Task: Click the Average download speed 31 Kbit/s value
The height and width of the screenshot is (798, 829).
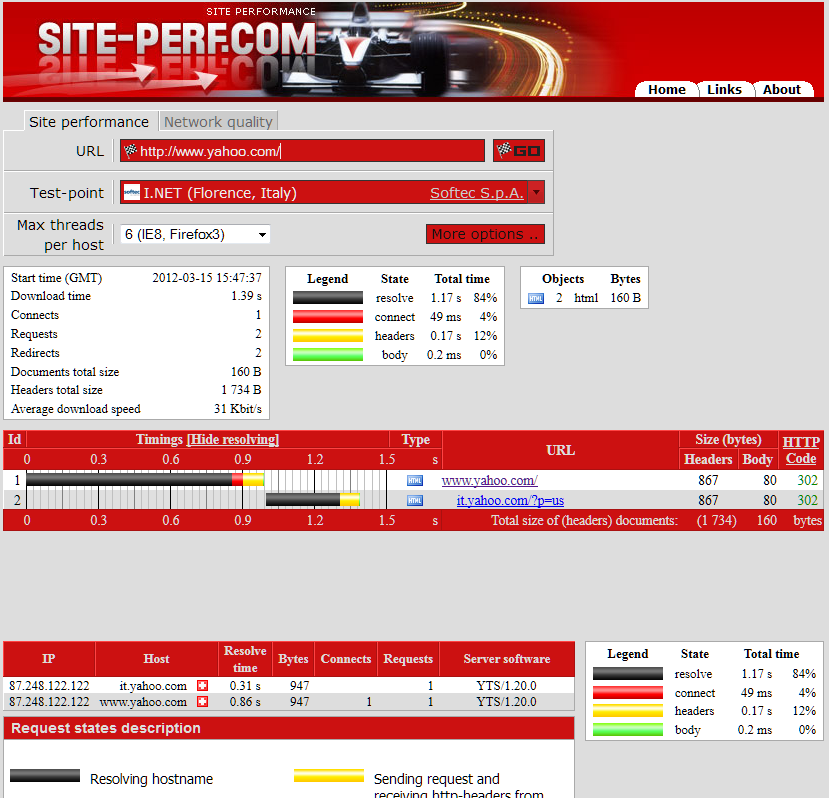Action: (x=238, y=409)
